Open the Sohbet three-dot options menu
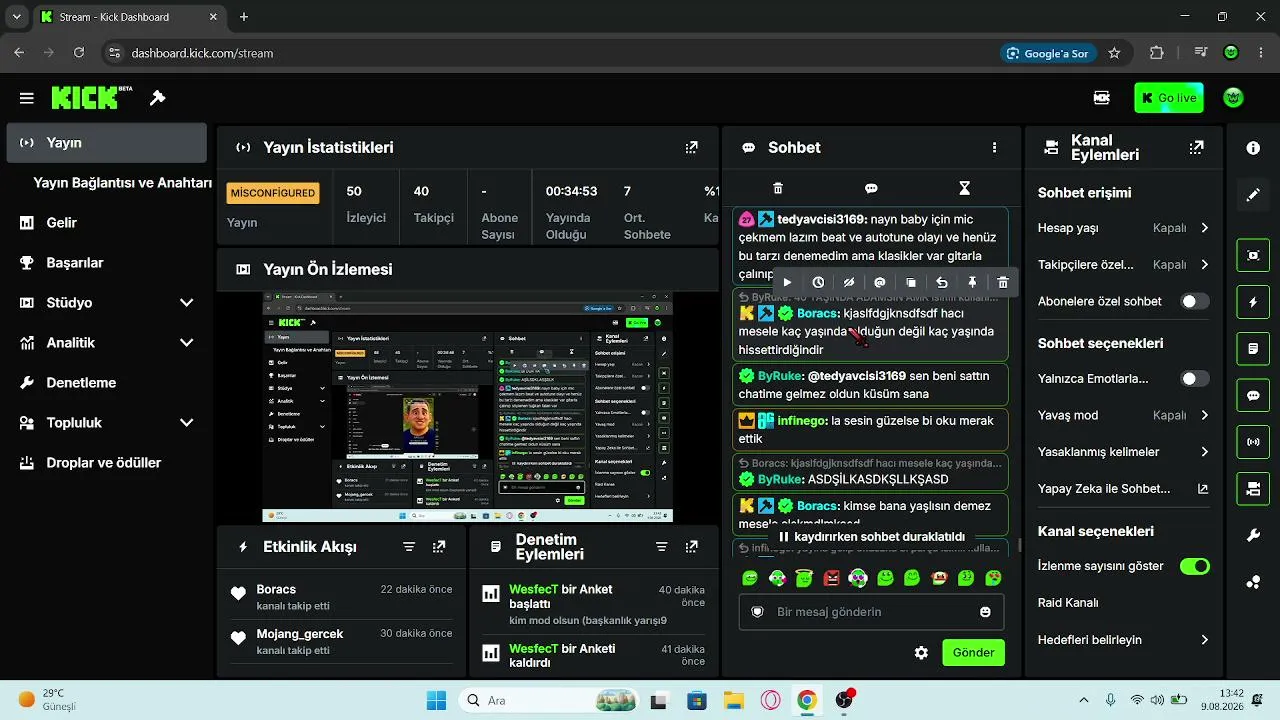The image size is (1280, 720). pos(994,147)
